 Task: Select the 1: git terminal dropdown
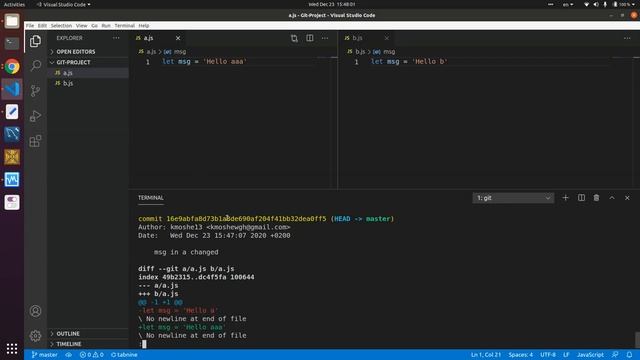click(513, 198)
